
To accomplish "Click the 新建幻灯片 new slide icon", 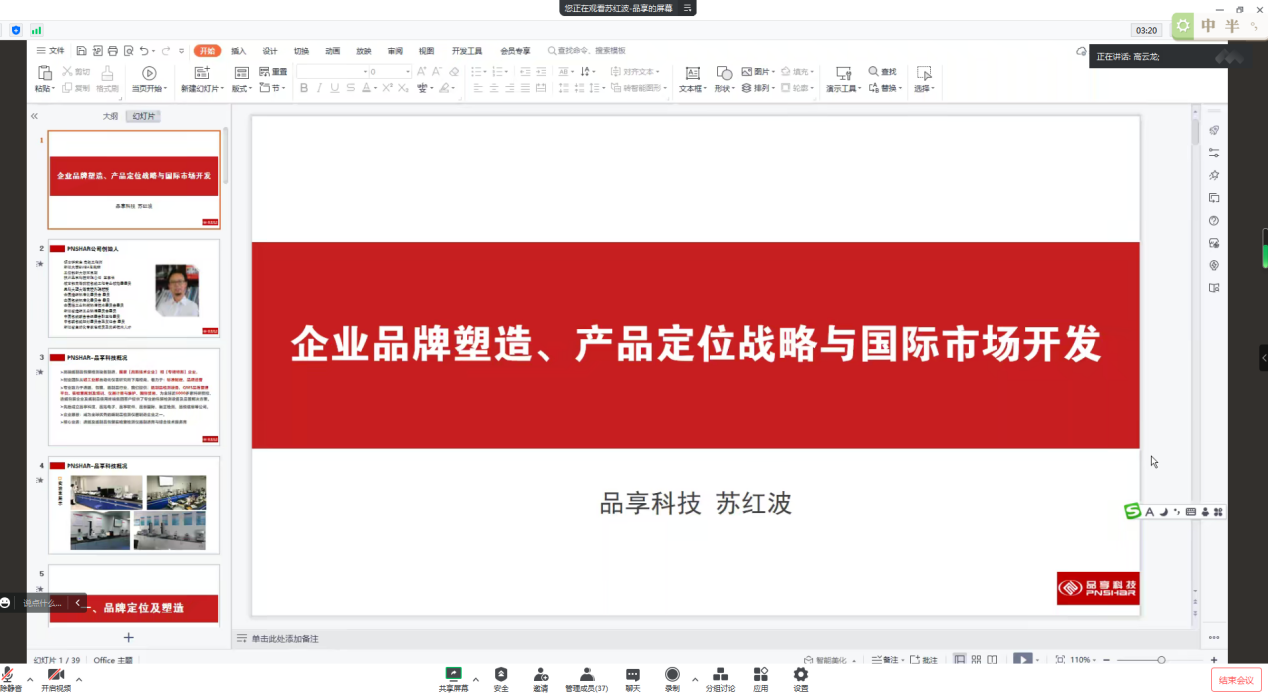I will (202, 73).
